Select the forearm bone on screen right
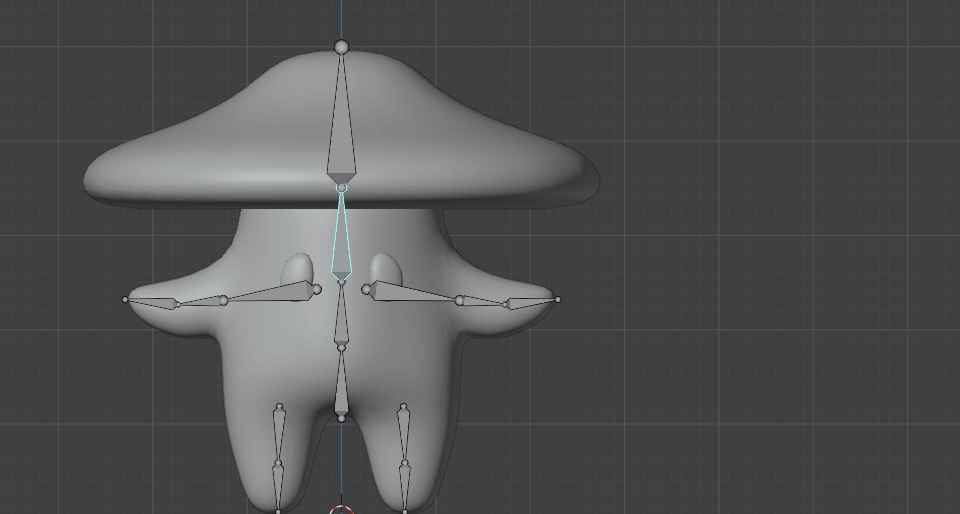 [x=484, y=301]
